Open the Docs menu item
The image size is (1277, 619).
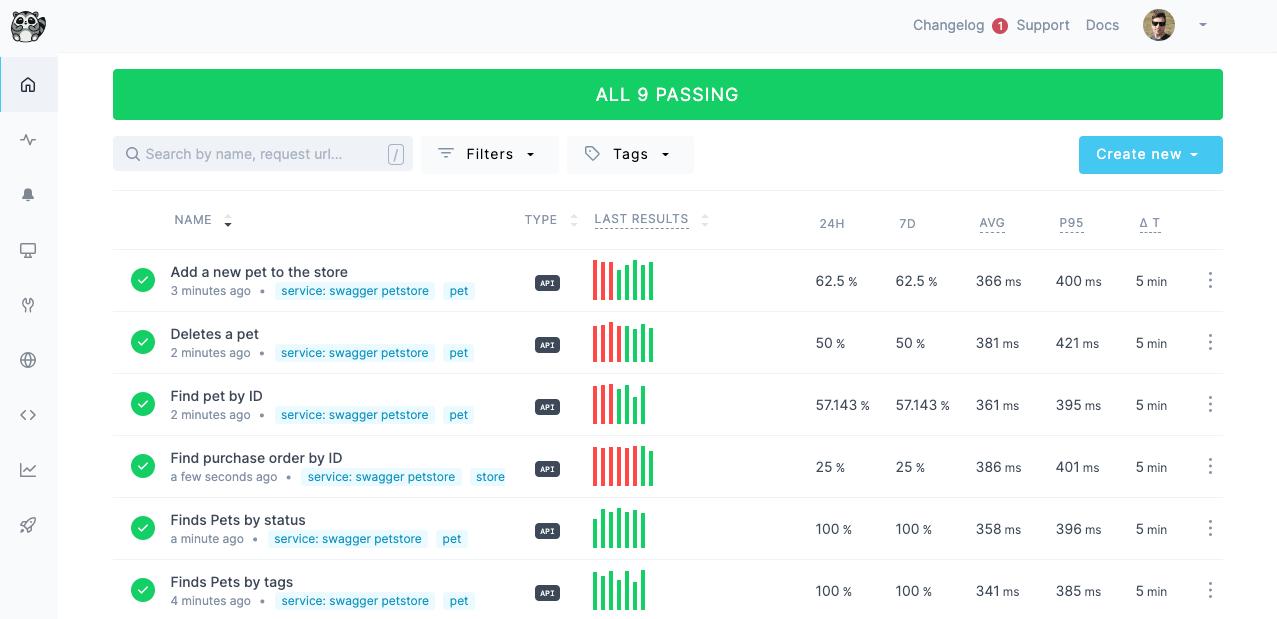(x=1102, y=25)
